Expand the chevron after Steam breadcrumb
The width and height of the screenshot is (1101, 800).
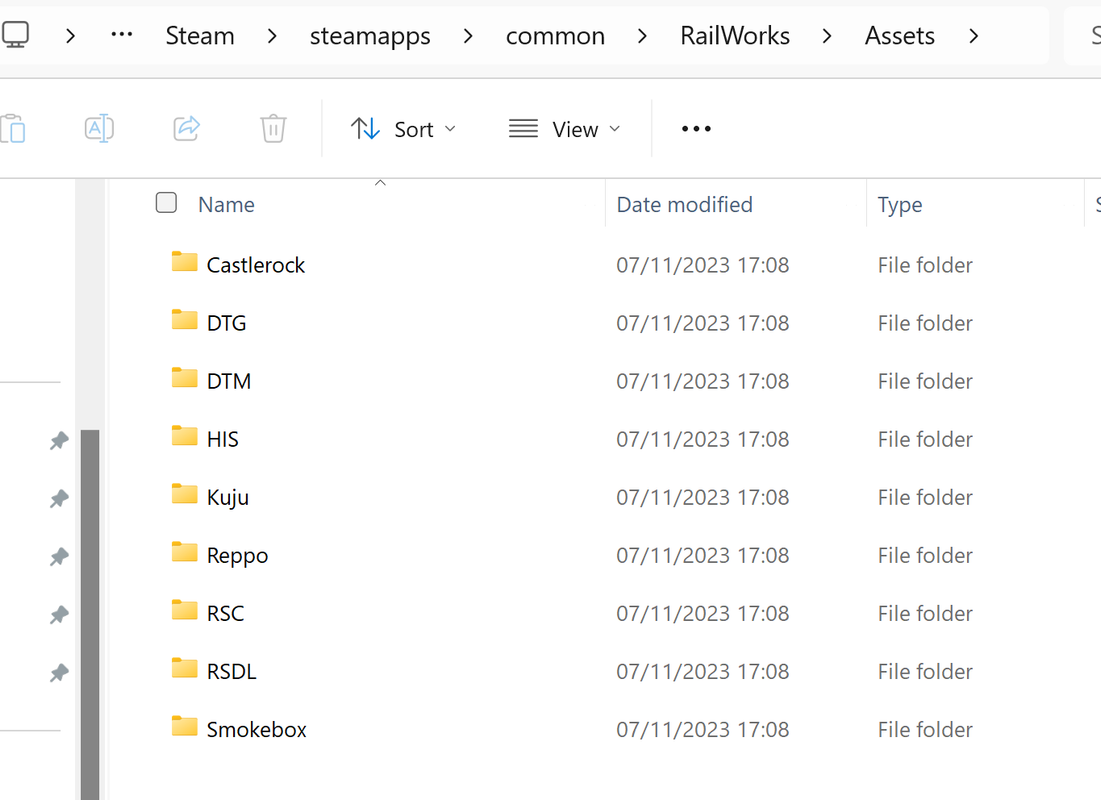tap(272, 35)
